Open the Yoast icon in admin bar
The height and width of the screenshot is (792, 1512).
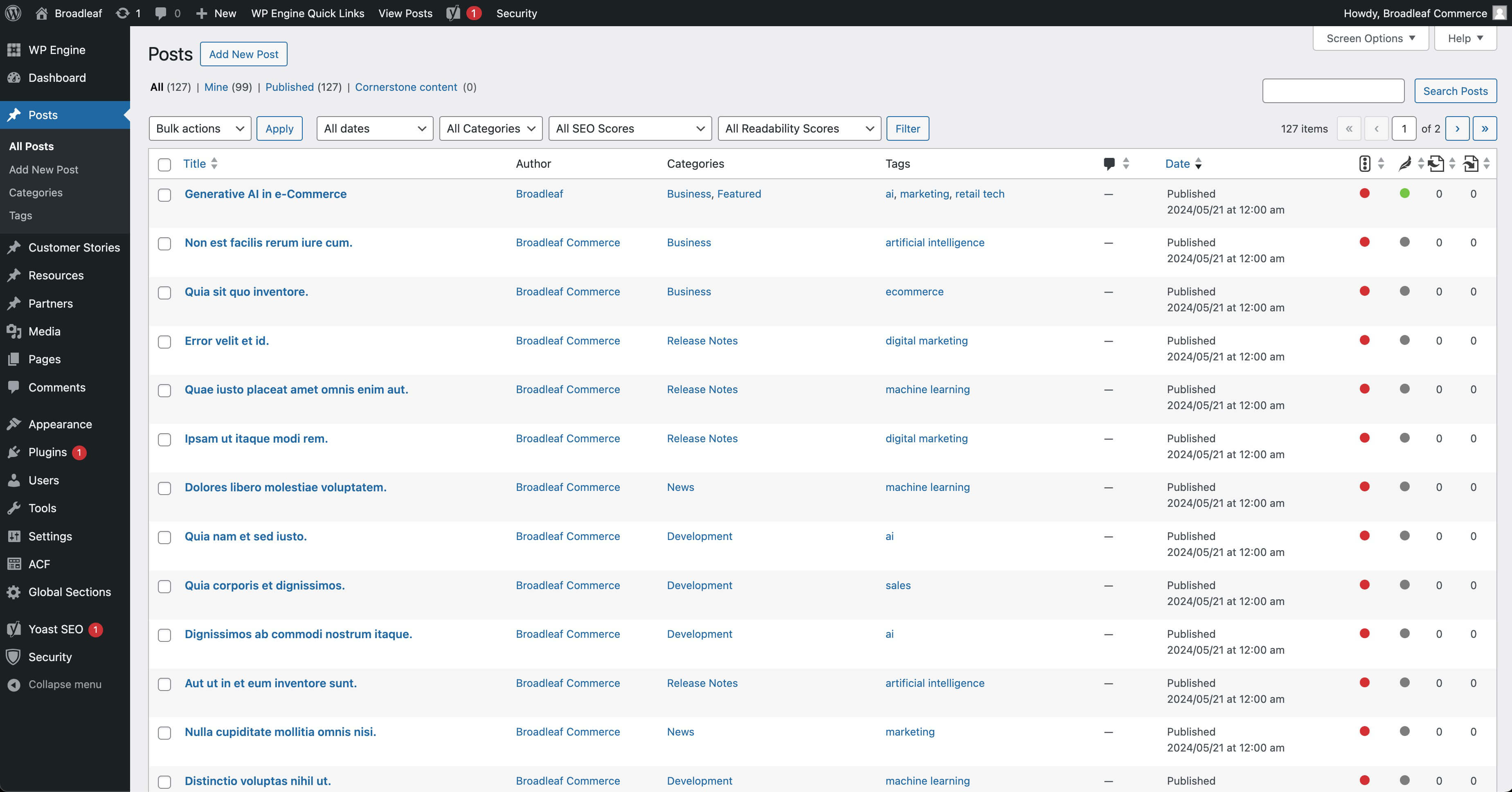coord(453,13)
